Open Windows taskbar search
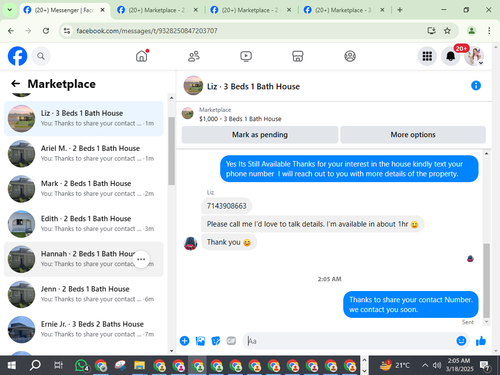This screenshot has width=500, height=375. click(35, 365)
